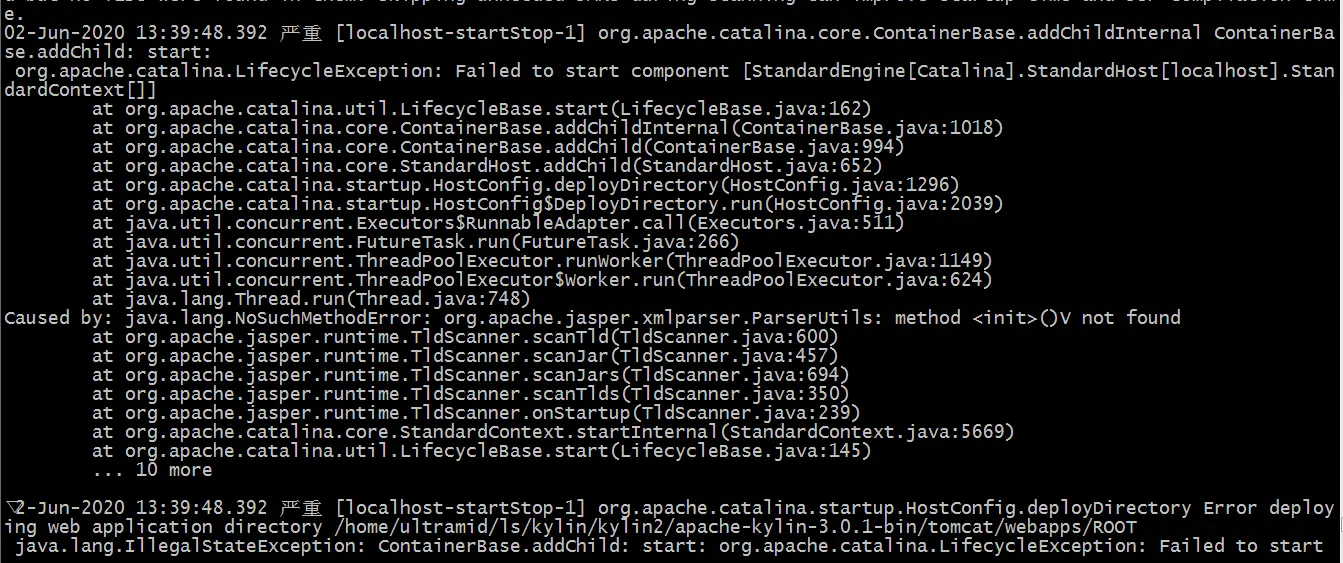The height and width of the screenshot is (563, 1343).
Task: Click the StandardContext.java:5669 startInternal line
Action: (x=554, y=432)
